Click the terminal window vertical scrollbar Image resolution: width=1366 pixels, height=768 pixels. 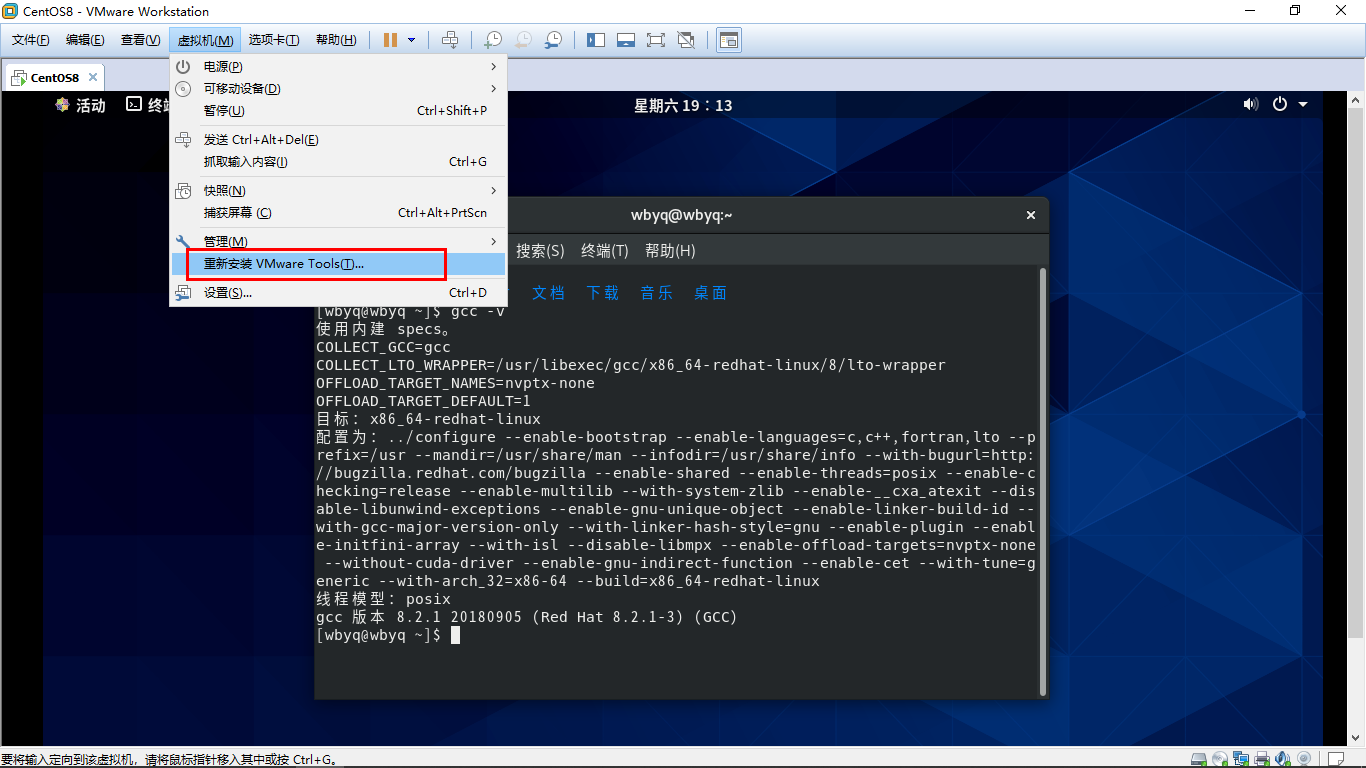1042,482
